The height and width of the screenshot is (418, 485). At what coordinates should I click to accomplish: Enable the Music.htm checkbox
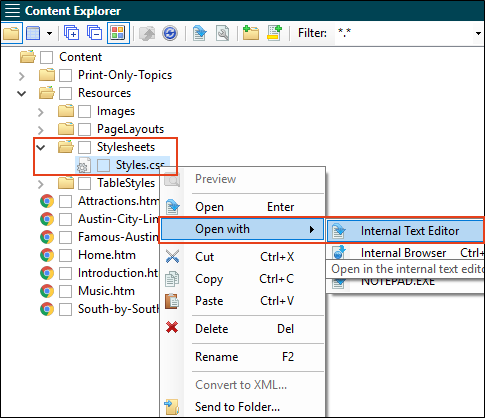click(65, 291)
